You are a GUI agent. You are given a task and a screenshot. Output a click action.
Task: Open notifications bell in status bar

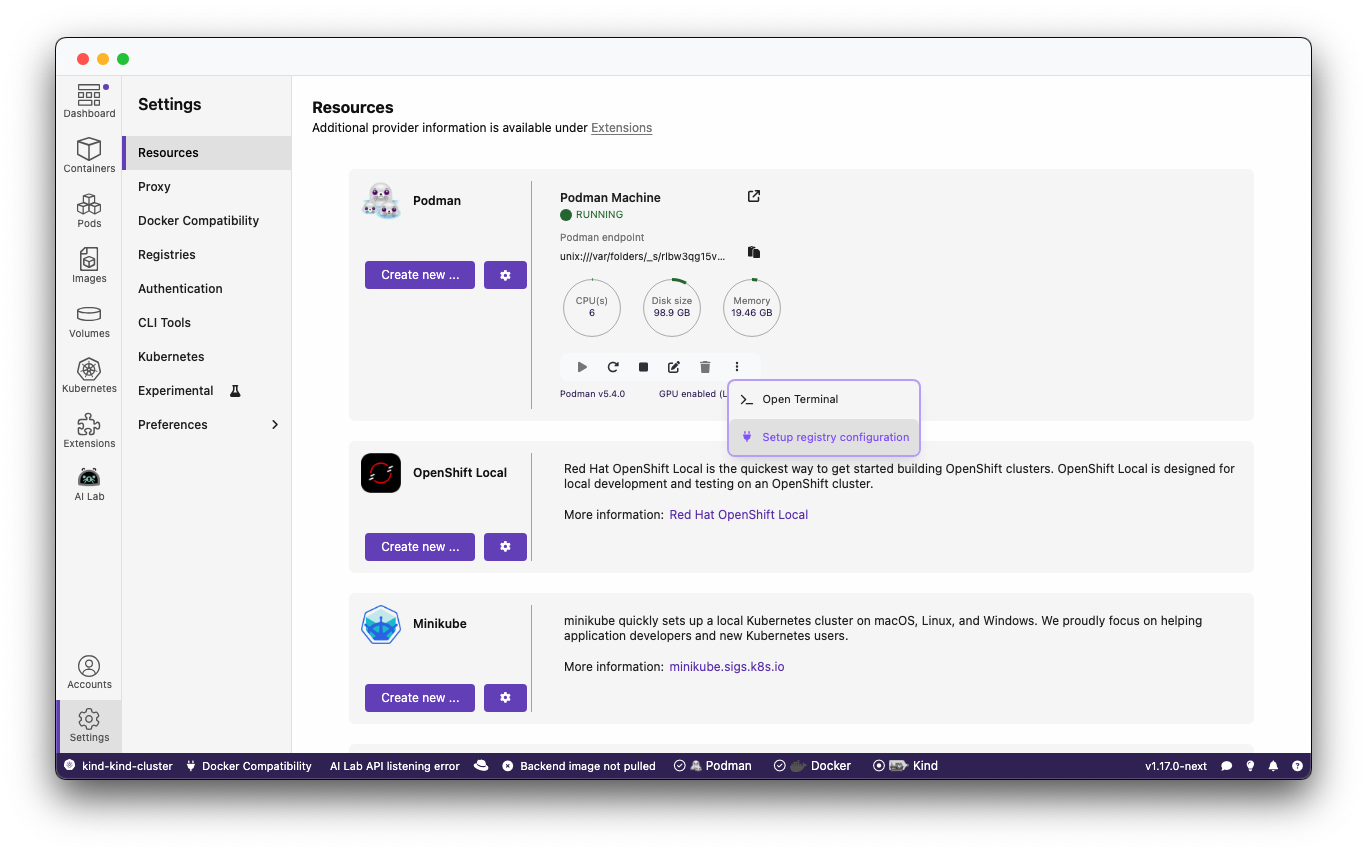pyautogui.click(x=1273, y=766)
